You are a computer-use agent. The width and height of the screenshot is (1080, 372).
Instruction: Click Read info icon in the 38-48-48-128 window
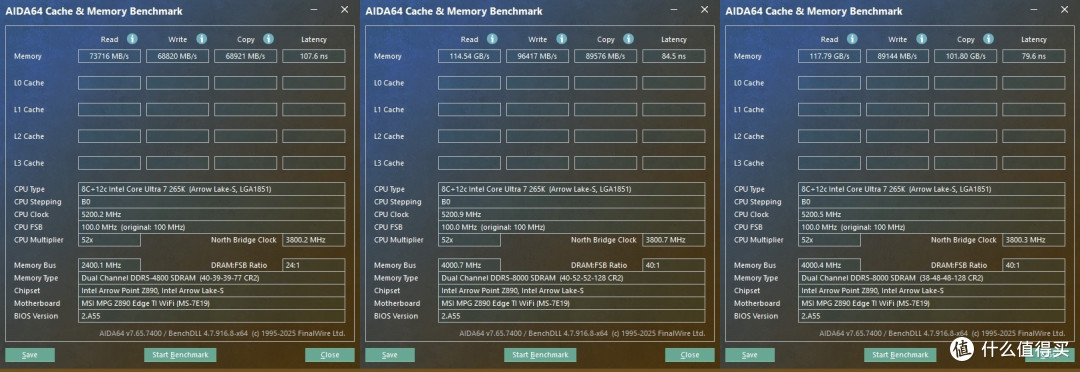point(852,39)
